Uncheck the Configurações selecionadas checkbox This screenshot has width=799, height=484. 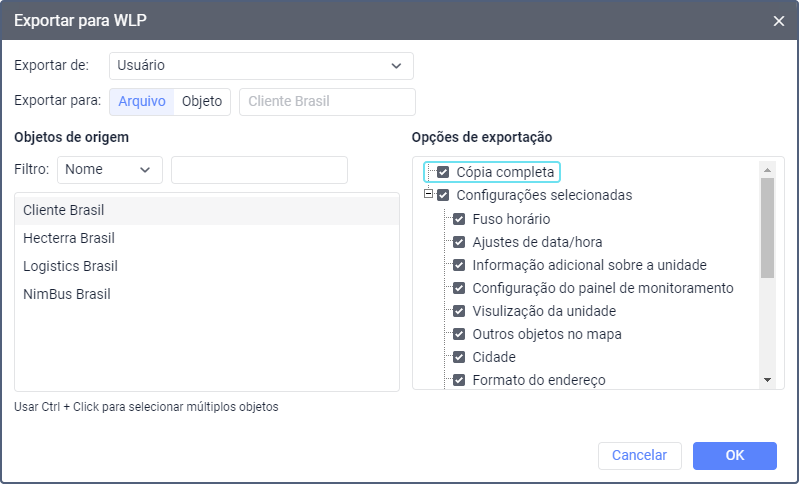pyautogui.click(x=443, y=195)
